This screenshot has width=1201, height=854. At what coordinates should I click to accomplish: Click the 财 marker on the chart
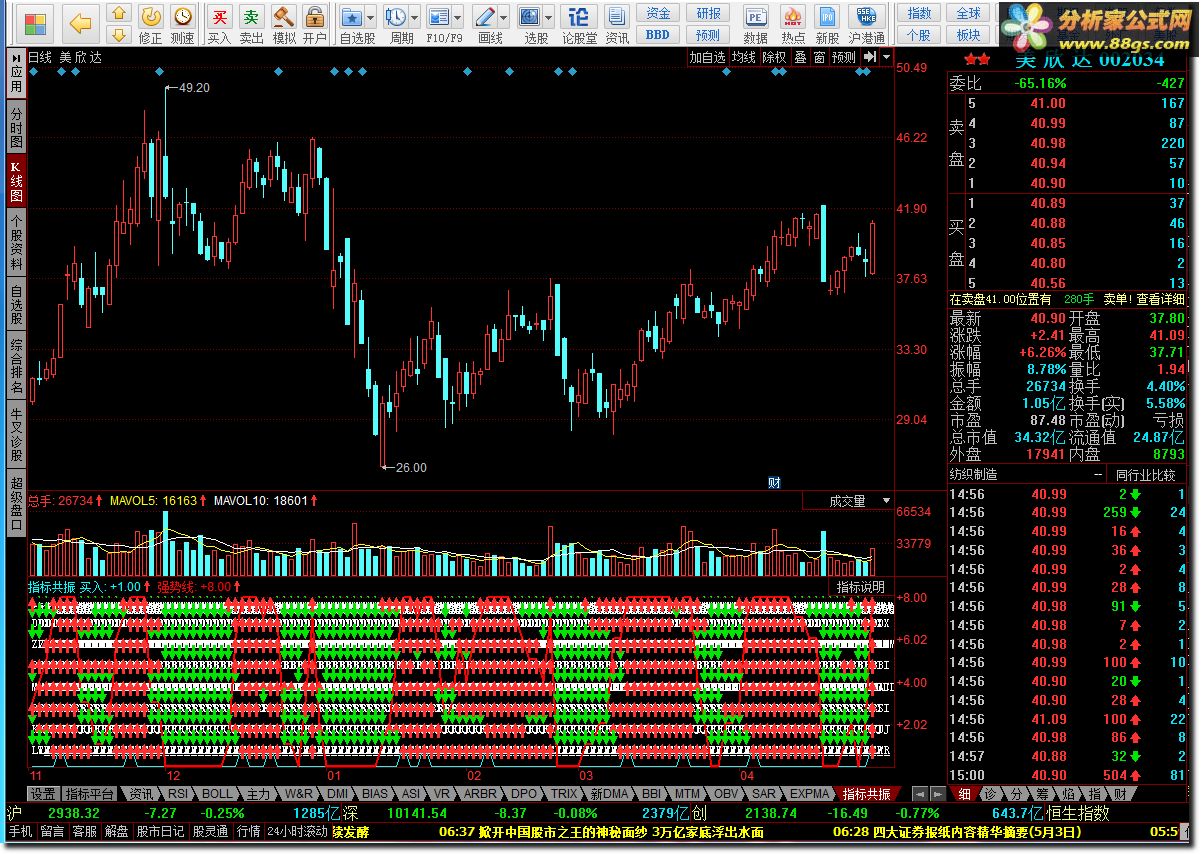point(774,482)
